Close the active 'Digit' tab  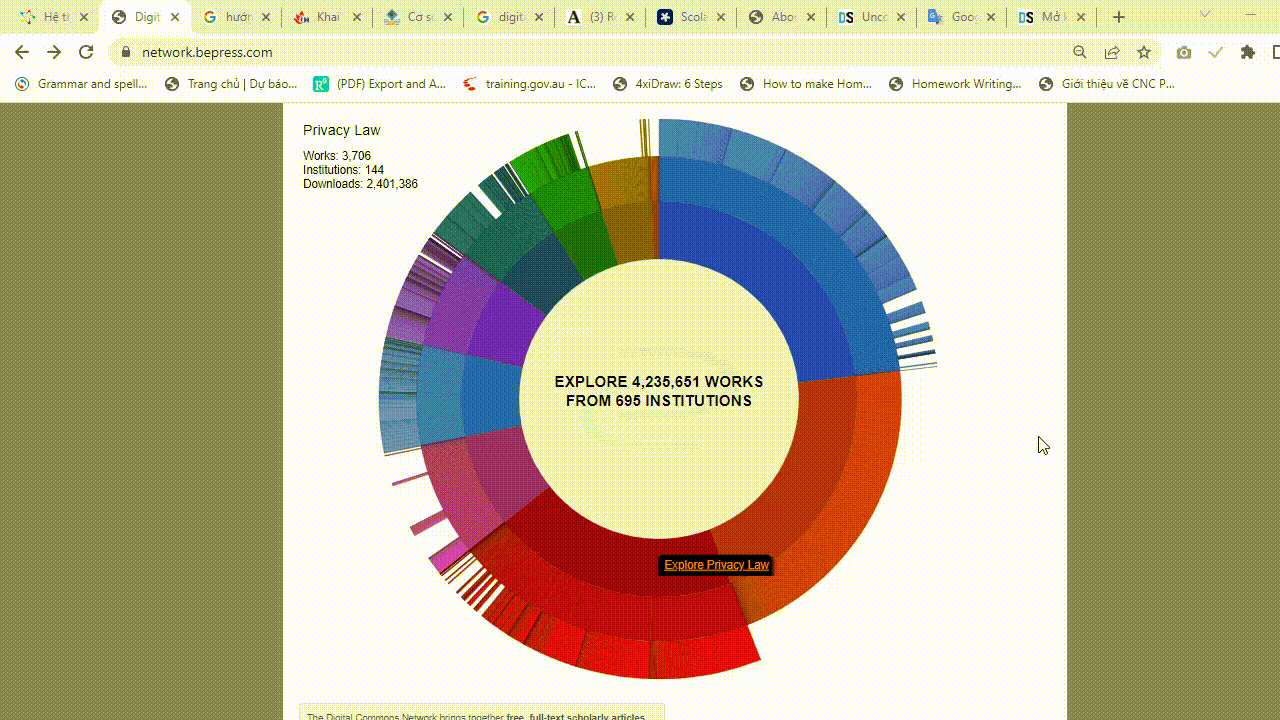(x=174, y=17)
